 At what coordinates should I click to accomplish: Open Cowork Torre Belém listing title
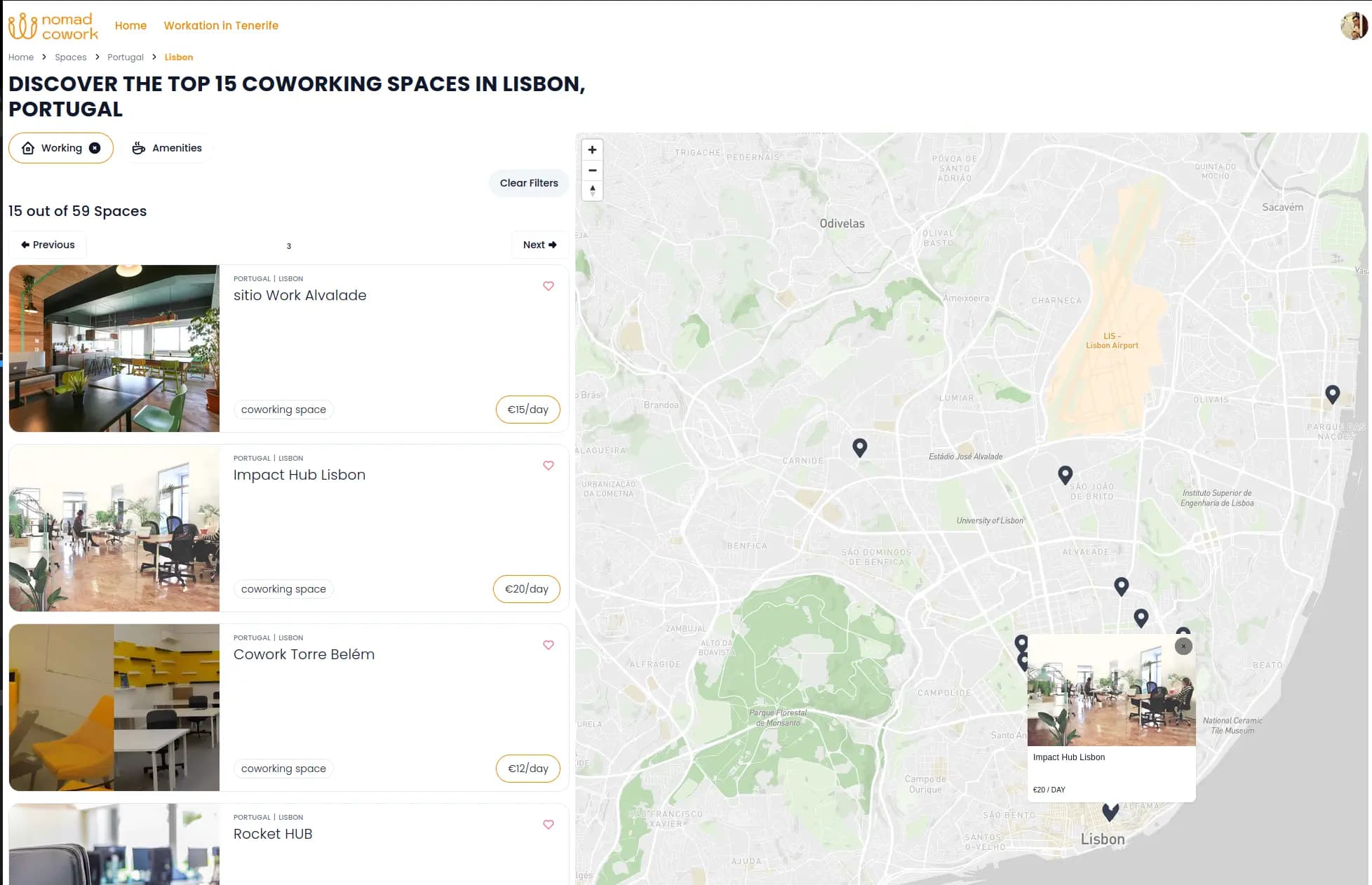pos(304,654)
